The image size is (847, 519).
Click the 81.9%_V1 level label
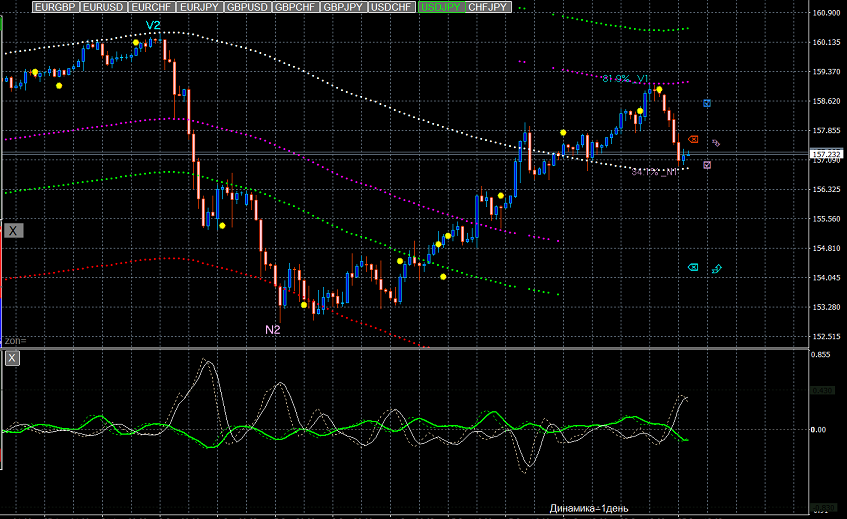(x=625, y=79)
